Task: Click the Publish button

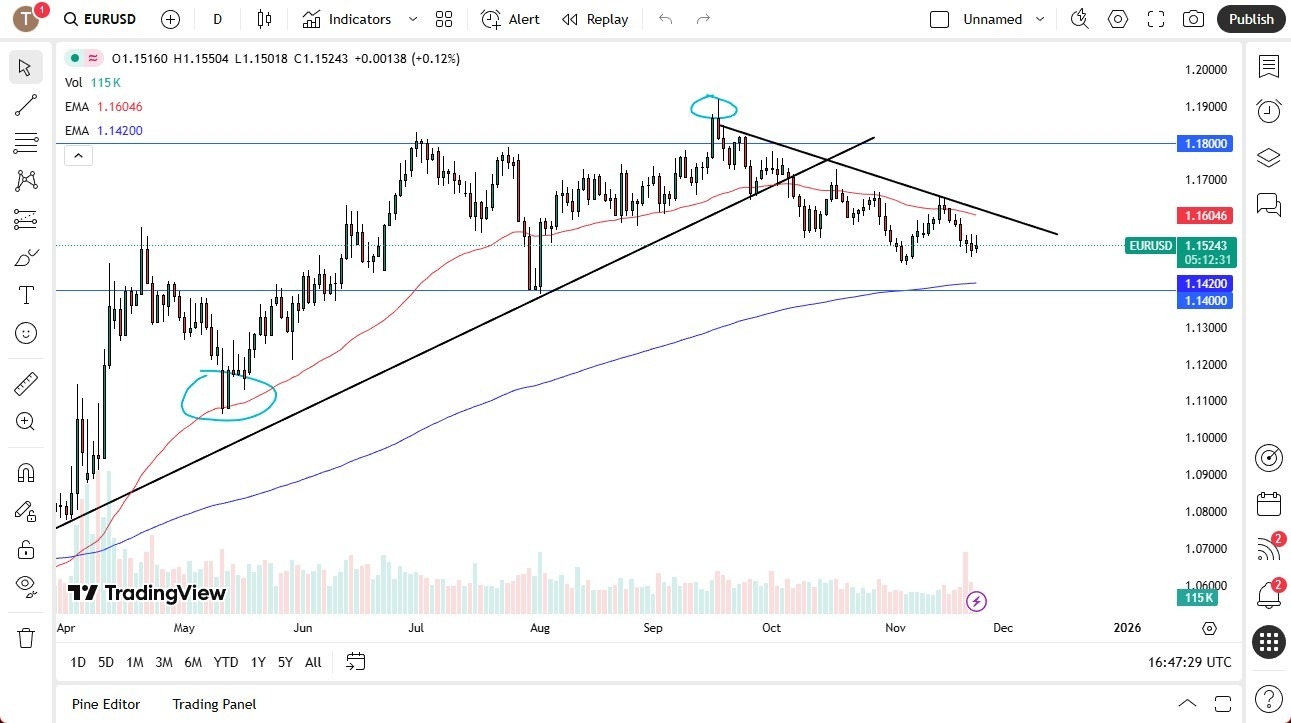Action: click(x=1250, y=19)
